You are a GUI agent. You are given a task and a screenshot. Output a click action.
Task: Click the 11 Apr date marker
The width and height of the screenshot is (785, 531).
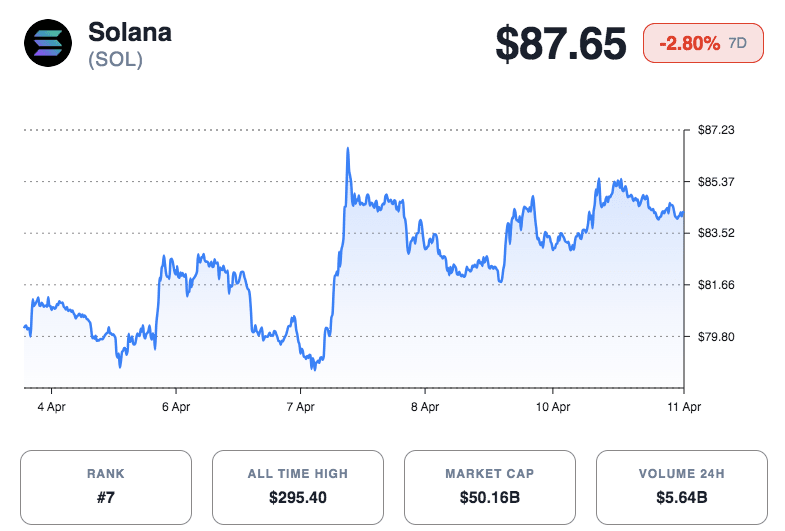[x=683, y=407]
